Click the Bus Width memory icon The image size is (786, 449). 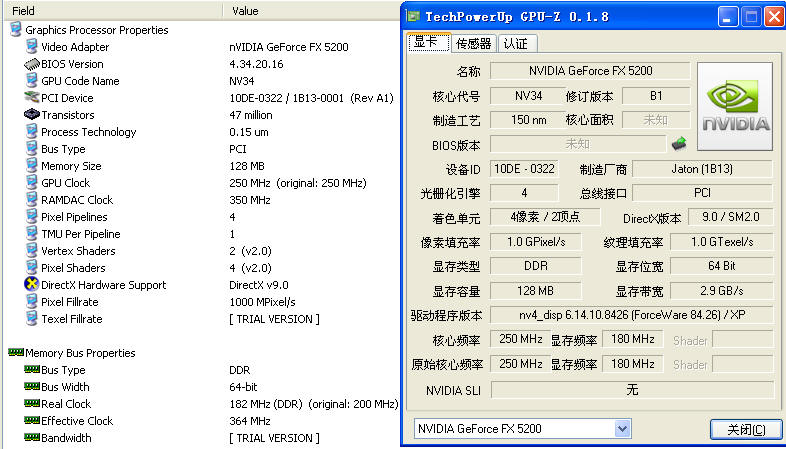coord(32,387)
